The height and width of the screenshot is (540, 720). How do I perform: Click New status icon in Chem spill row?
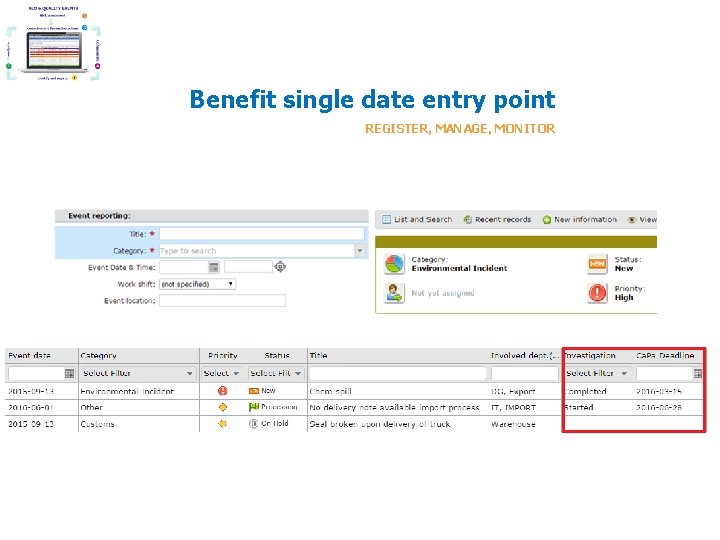tap(253, 391)
